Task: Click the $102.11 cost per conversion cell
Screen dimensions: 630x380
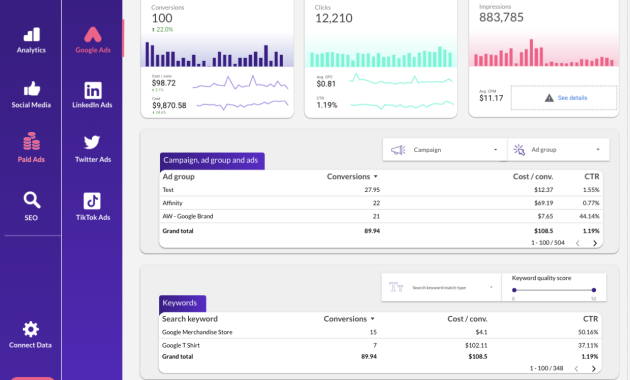Action: 476,345
